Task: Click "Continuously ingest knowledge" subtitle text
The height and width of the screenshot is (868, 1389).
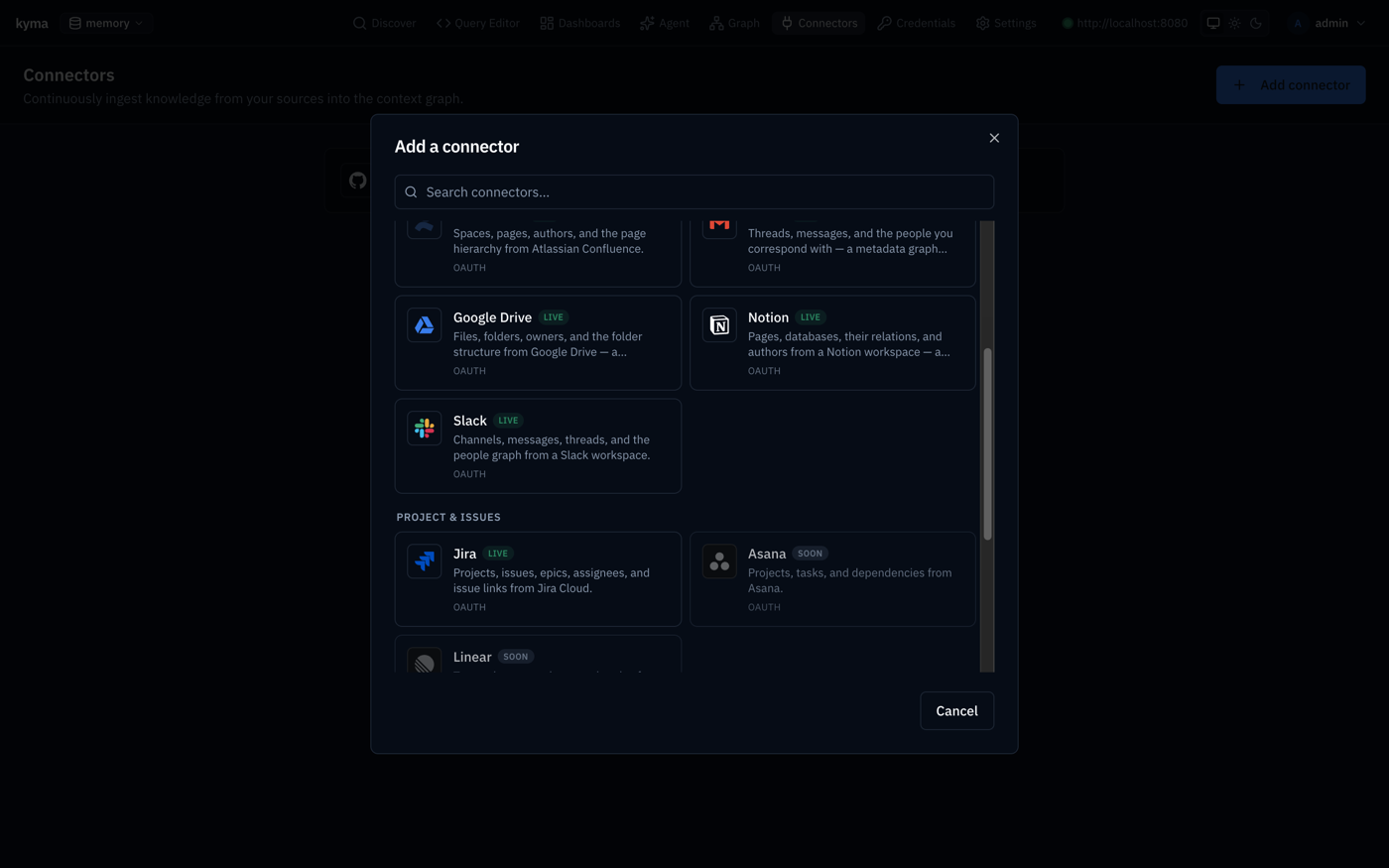Action: tap(243, 98)
